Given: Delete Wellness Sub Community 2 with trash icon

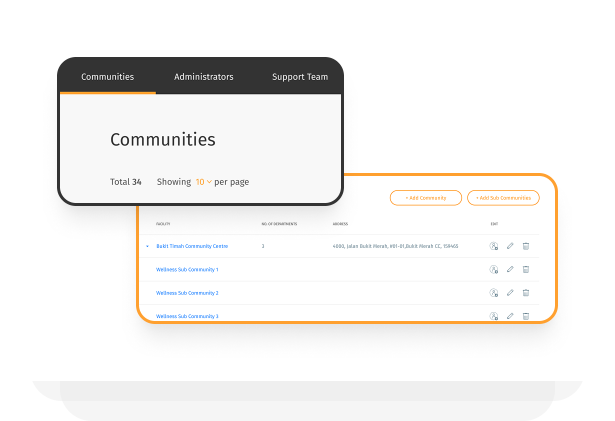Looking at the screenshot, I should pyautogui.click(x=526, y=293).
